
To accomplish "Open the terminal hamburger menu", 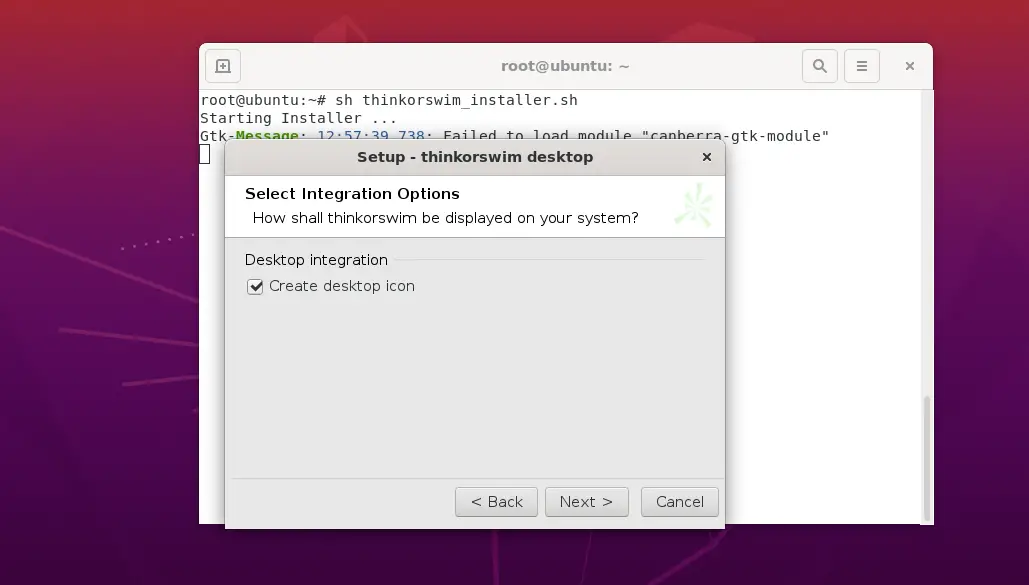I will pos(862,66).
